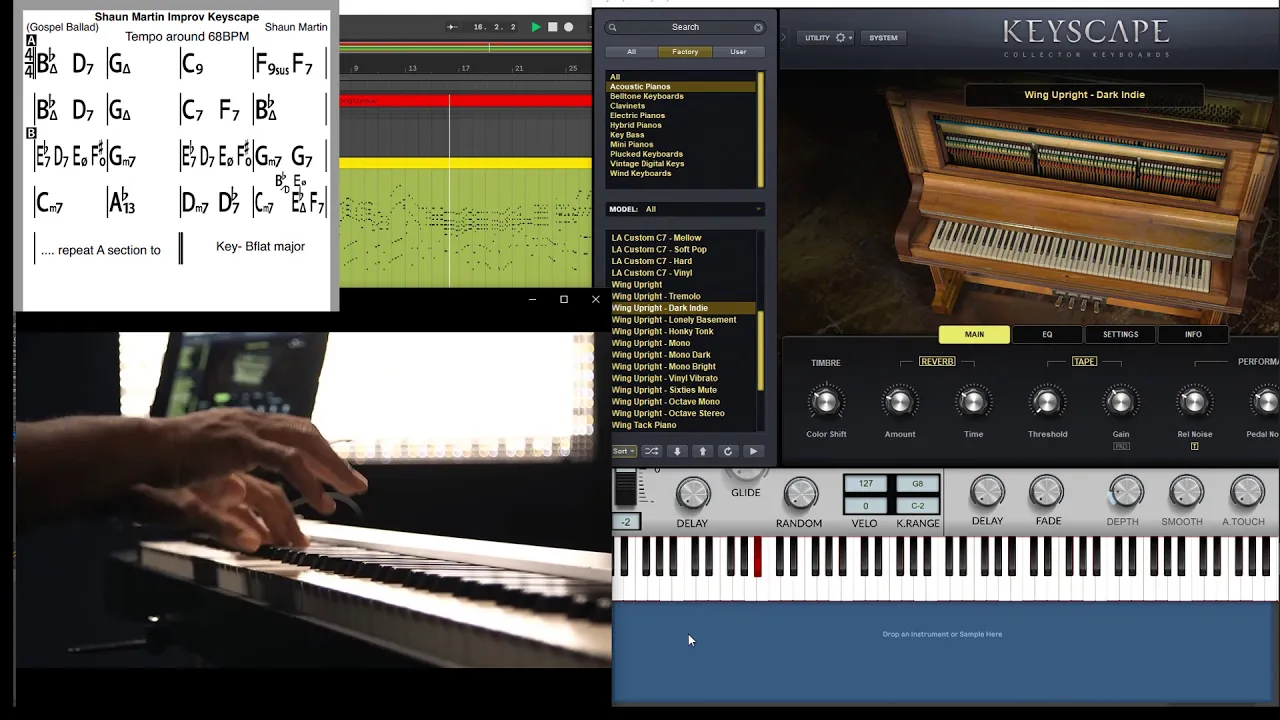The width and height of the screenshot is (1280, 720).
Task: Switch to the MAIN tab
Action: pos(974,334)
